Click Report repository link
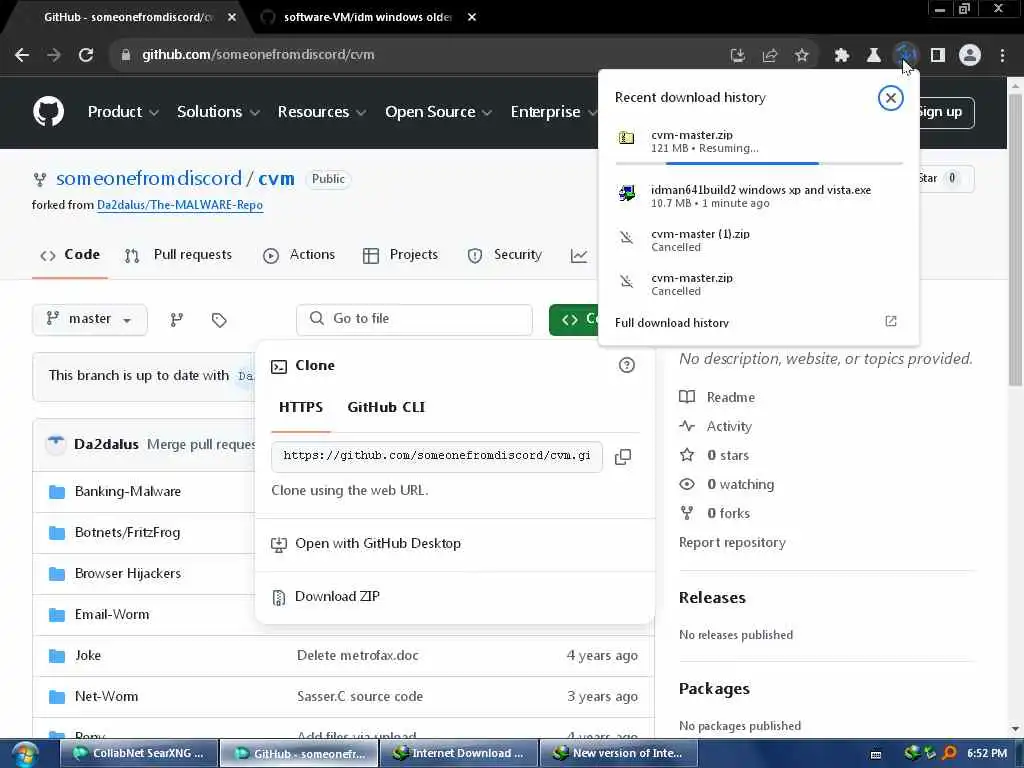This screenshot has width=1024, height=768. point(732,543)
